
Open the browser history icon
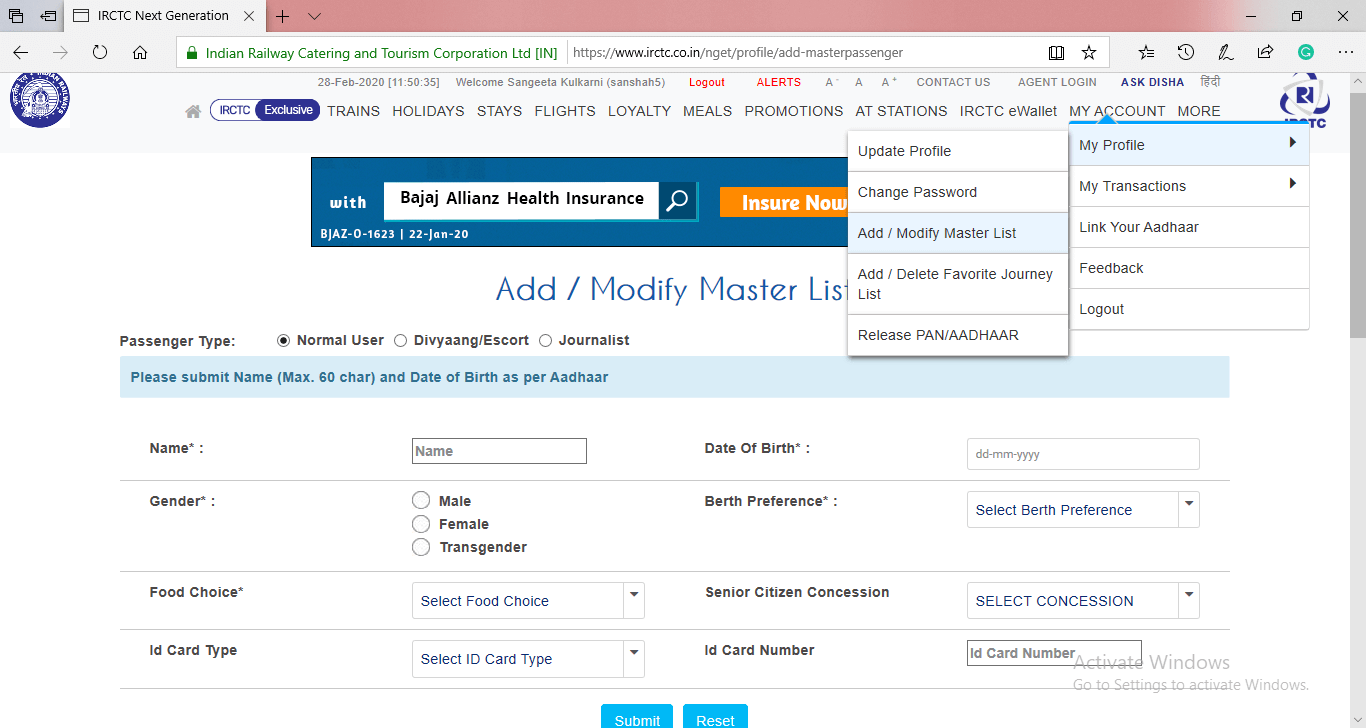[x=1186, y=53]
